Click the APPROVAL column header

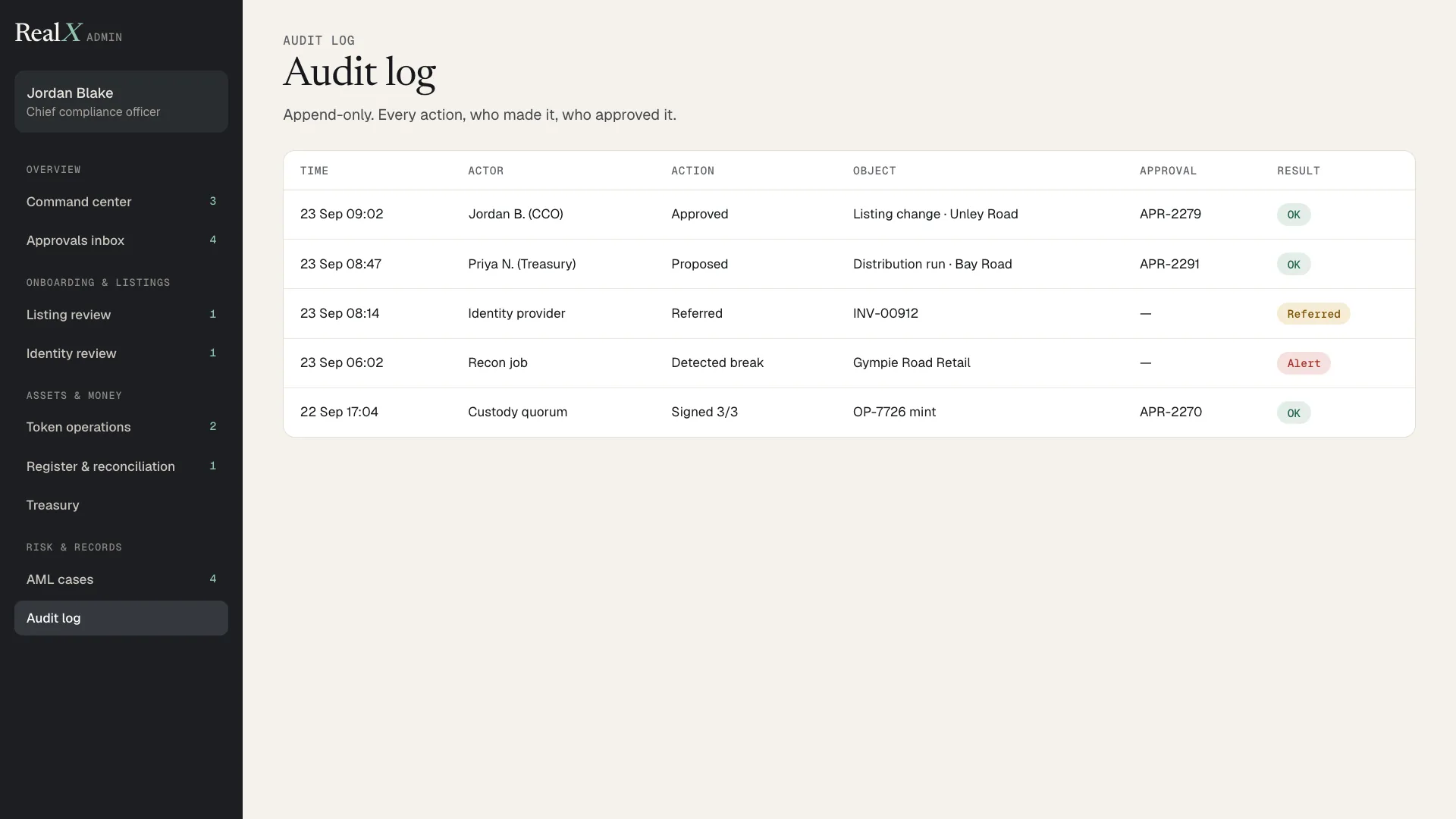[x=1168, y=171]
